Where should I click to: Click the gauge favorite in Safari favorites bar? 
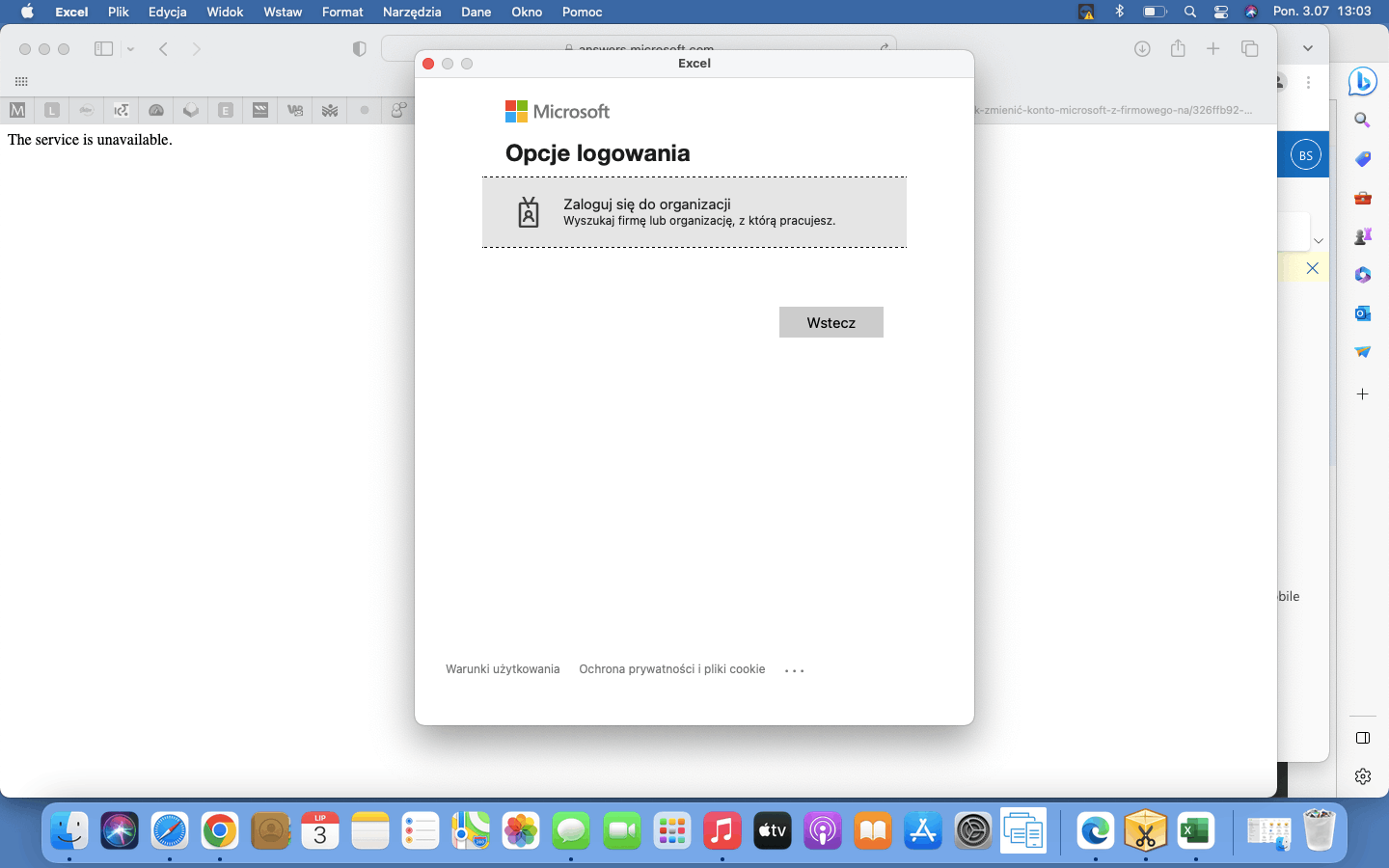[156, 110]
